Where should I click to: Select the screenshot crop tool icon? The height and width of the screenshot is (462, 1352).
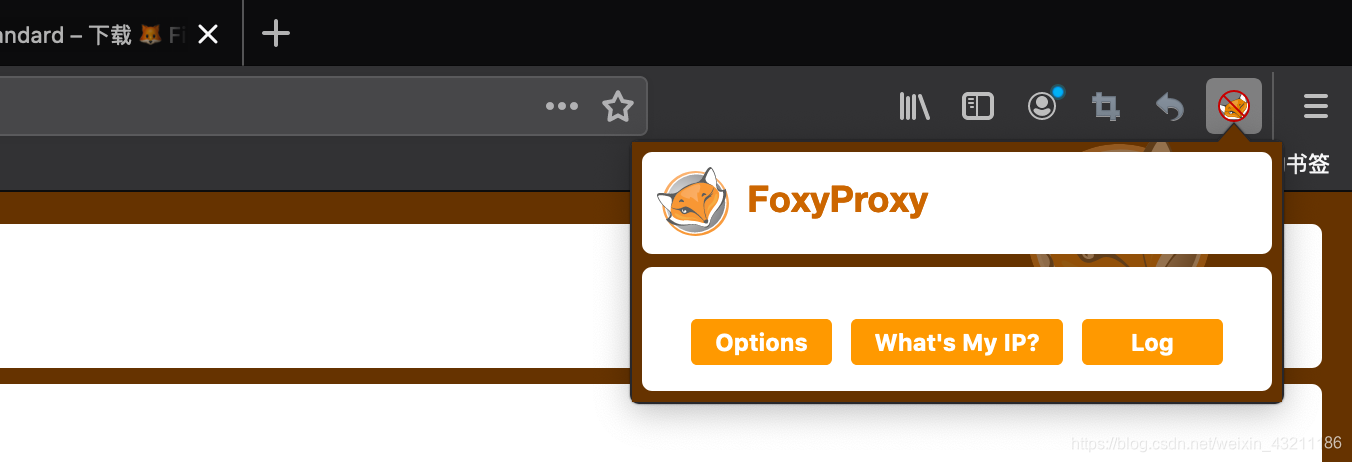(x=1106, y=106)
